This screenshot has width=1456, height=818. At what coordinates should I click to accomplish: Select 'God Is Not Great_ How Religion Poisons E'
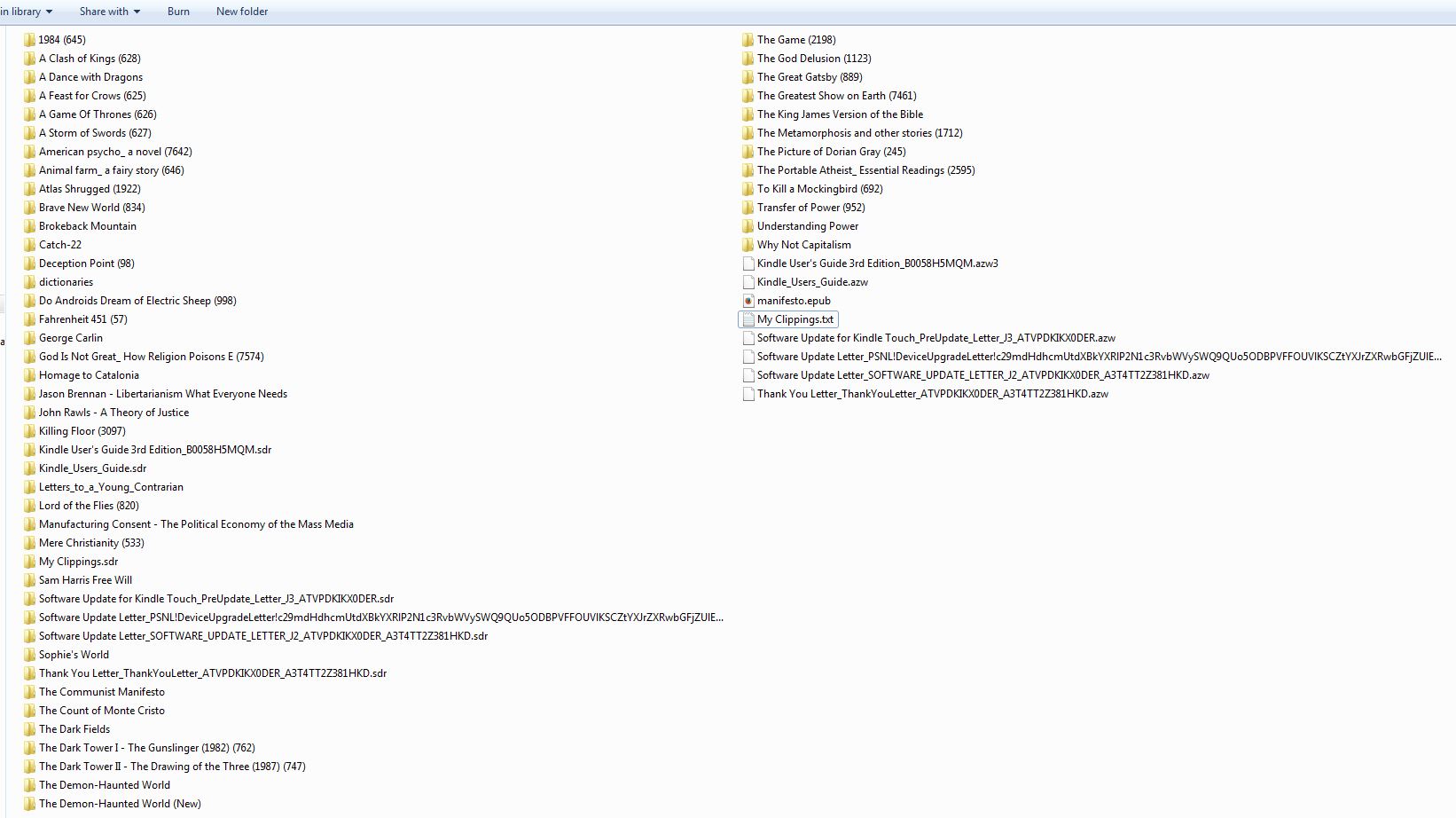[x=152, y=357]
